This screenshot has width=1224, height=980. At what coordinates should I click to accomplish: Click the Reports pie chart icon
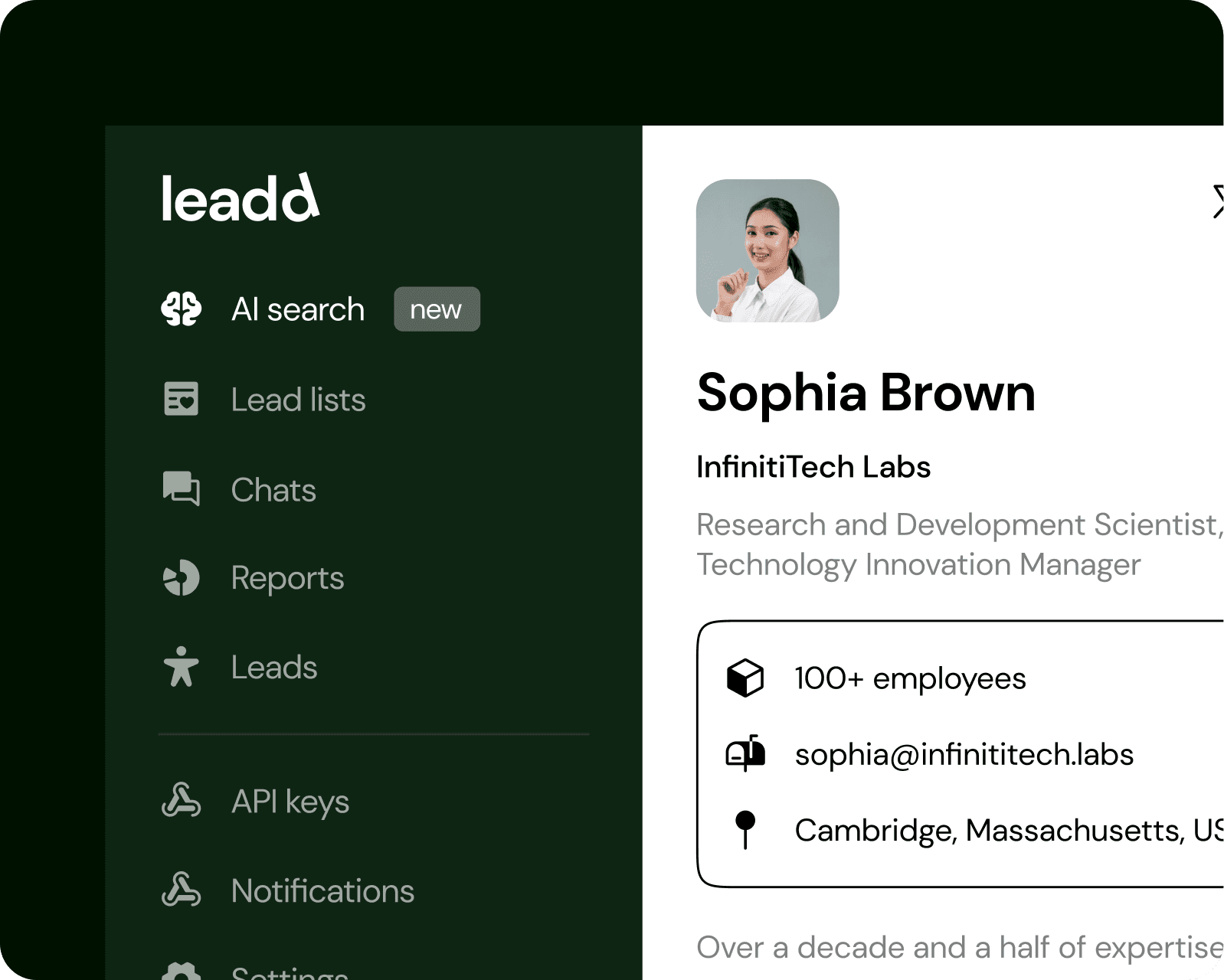click(x=182, y=578)
